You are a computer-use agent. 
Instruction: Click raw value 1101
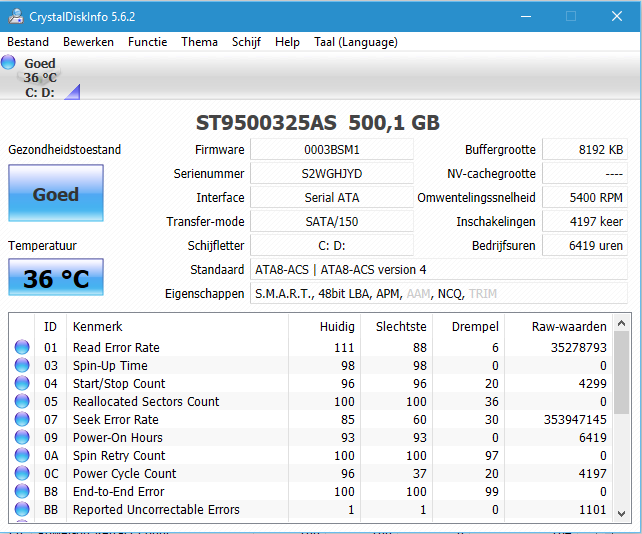pyautogui.click(x=592, y=509)
